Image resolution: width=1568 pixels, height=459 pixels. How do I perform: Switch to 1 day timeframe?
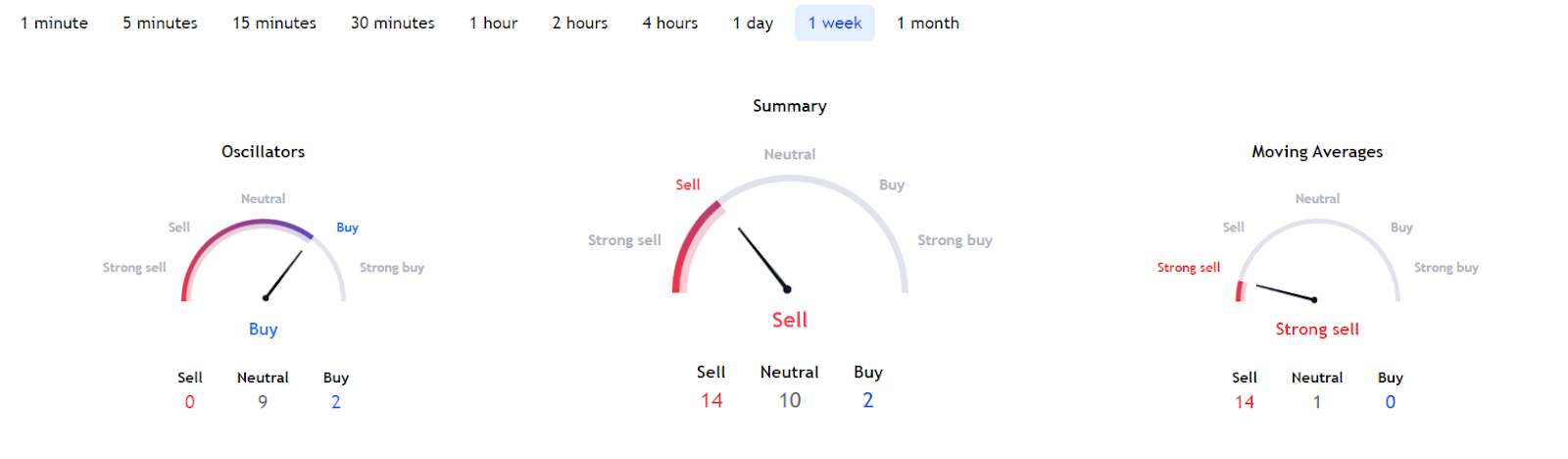click(x=753, y=23)
